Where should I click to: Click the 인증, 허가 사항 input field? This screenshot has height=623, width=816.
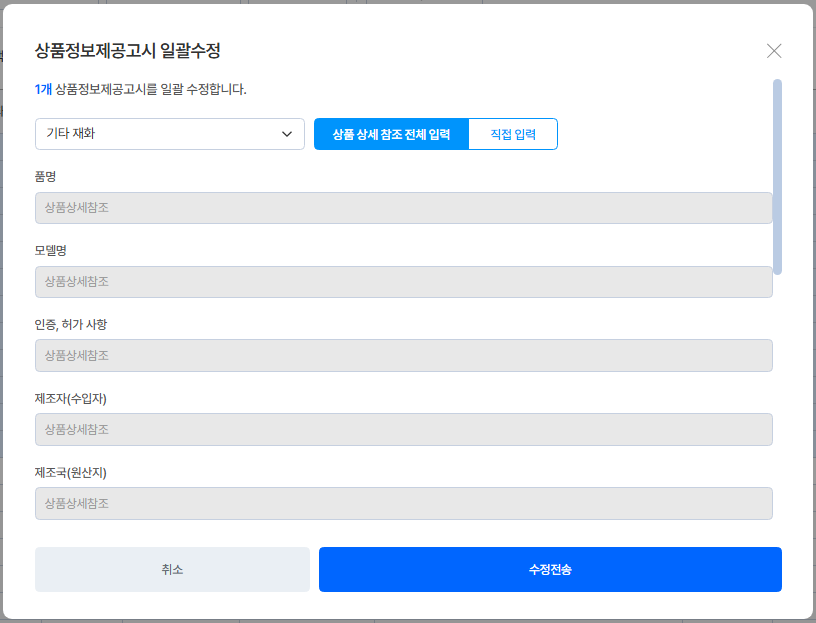click(x=403, y=356)
